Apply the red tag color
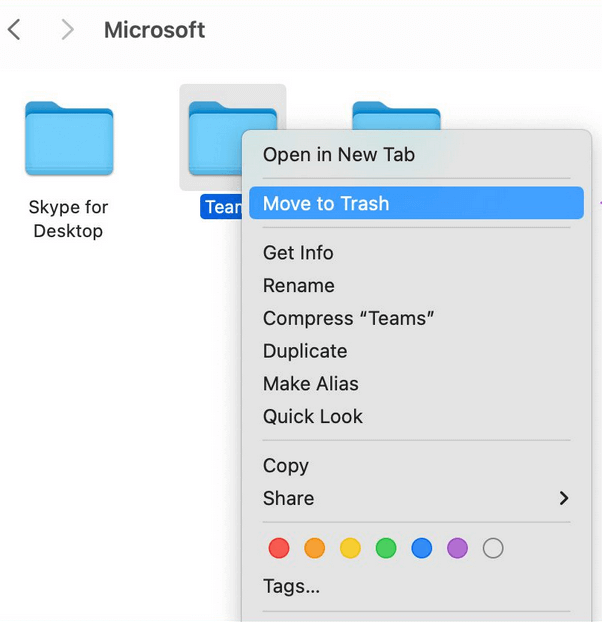The height and width of the screenshot is (622, 602). pyautogui.click(x=279, y=548)
